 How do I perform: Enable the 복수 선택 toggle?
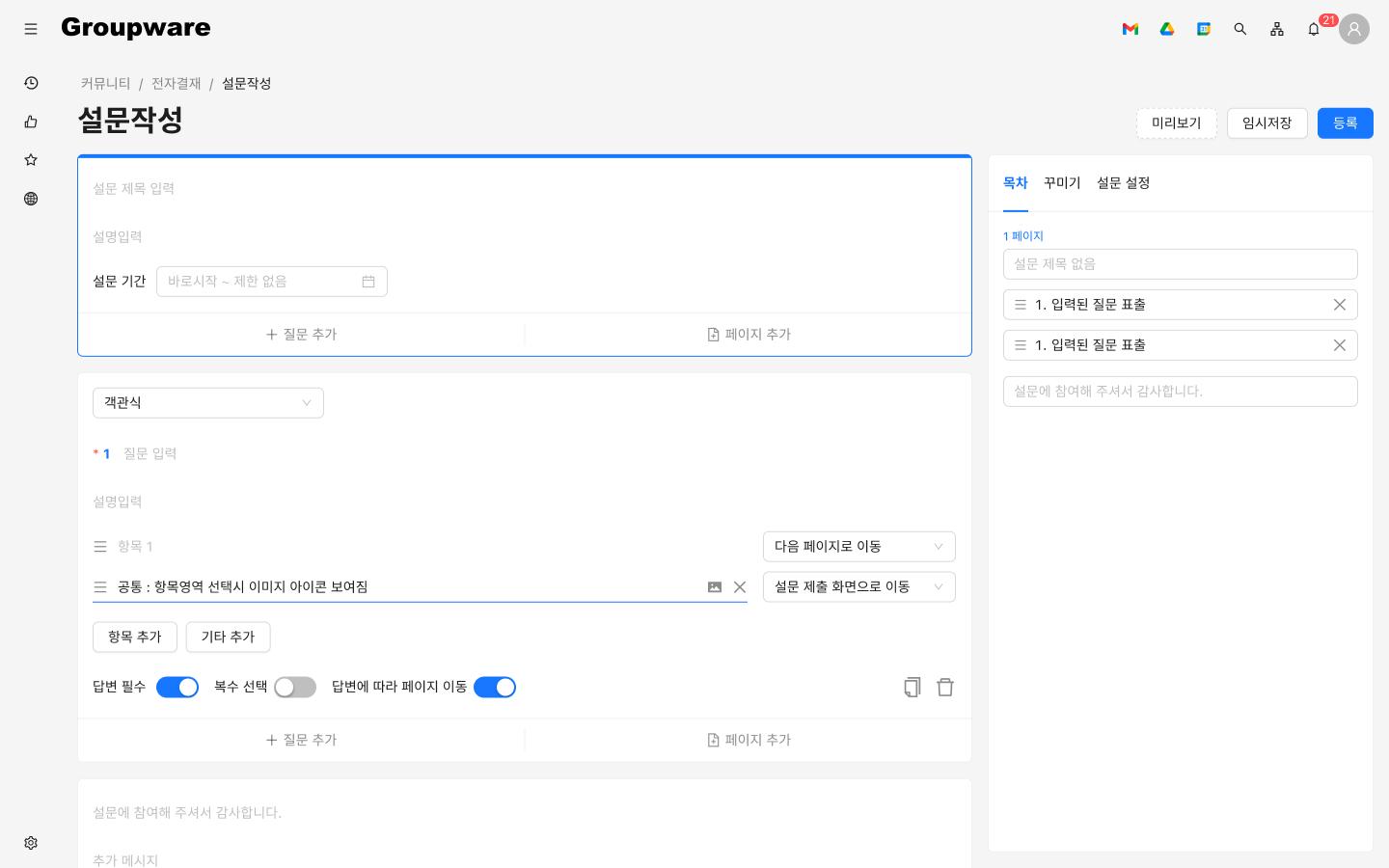(295, 687)
